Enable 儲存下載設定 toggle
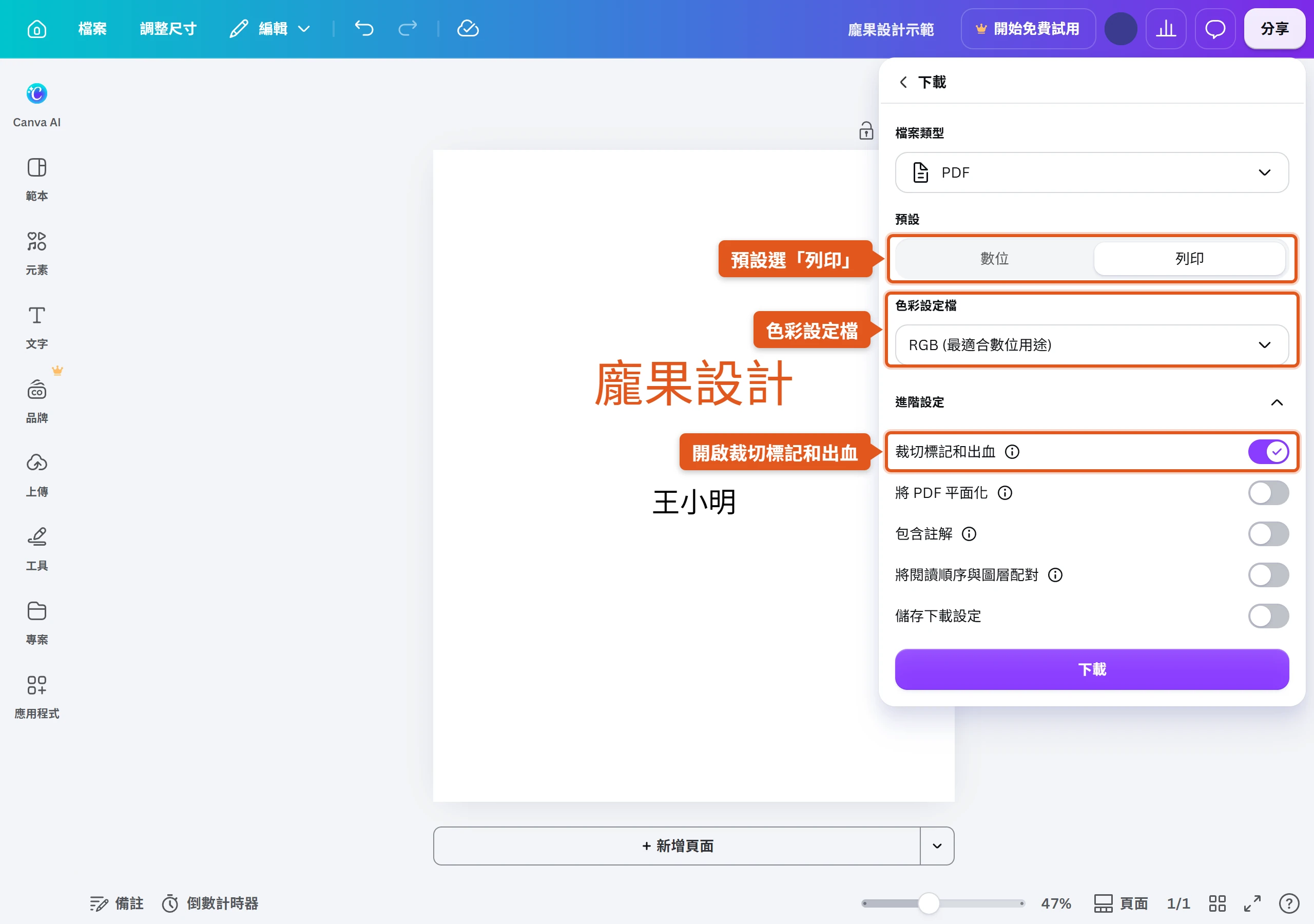The width and height of the screenshot is (1314, 924). (1268, 616)
